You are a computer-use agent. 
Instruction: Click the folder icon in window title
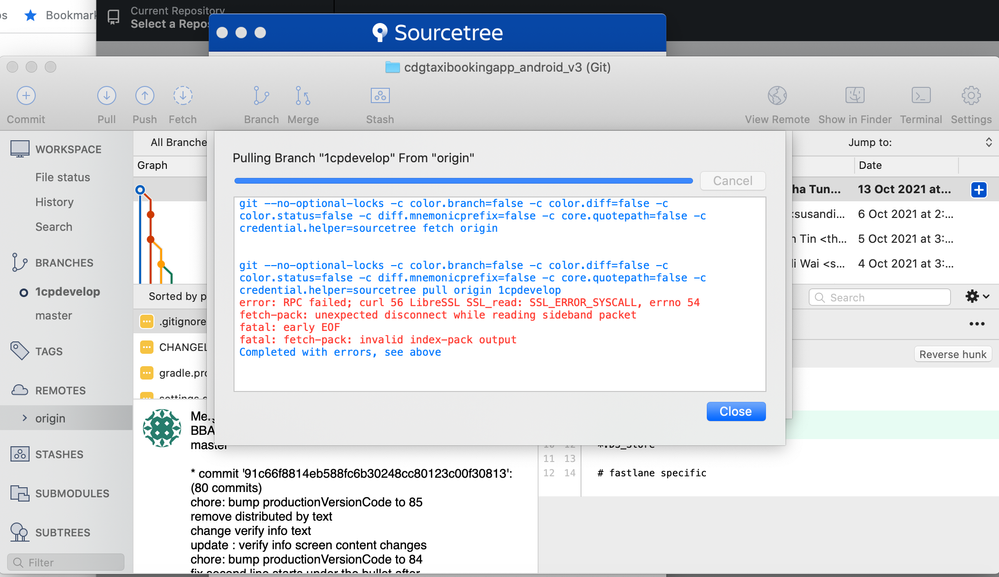tap(392, 67)
